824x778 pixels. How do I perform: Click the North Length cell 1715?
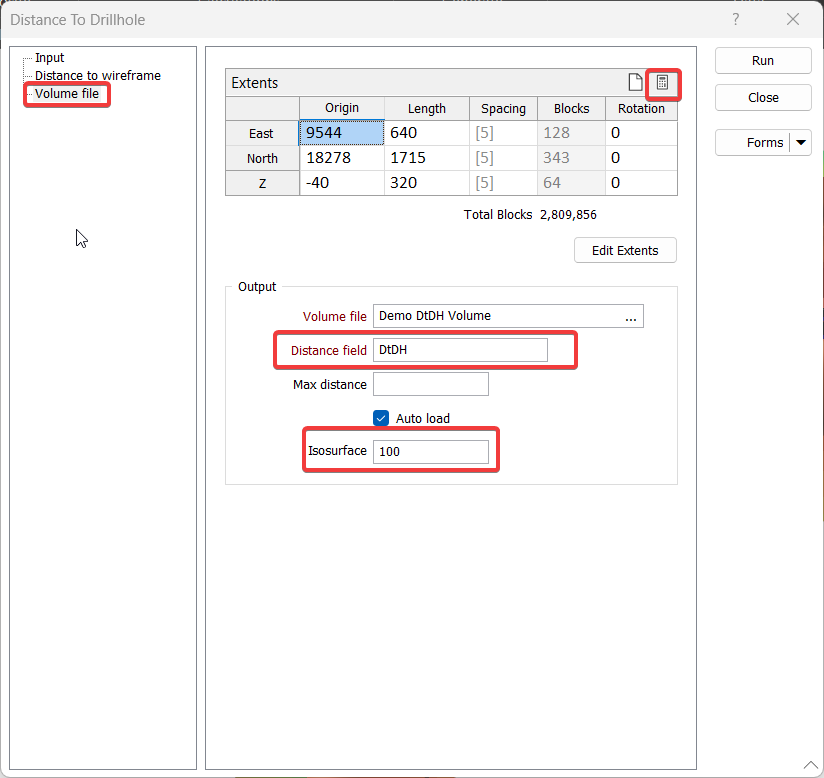(426, 158)
